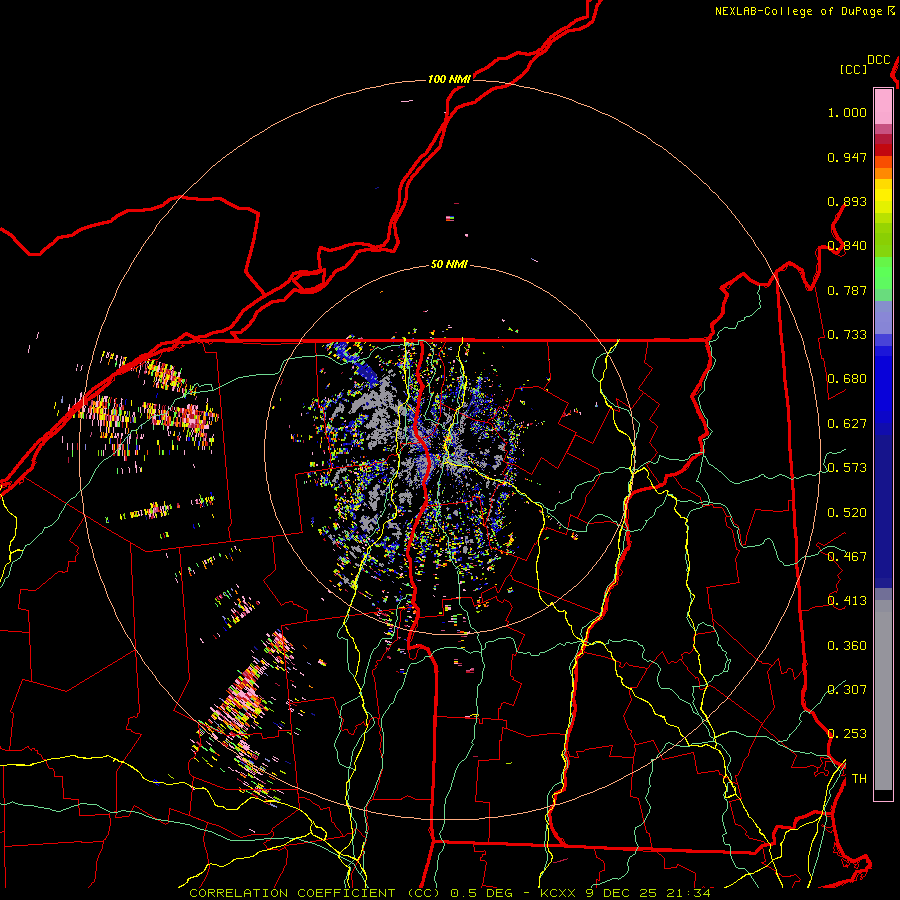The height and width of the screenshot is (900, 900).
Task: Select the 0.680 scale value
Action: [x=847, y=379]
